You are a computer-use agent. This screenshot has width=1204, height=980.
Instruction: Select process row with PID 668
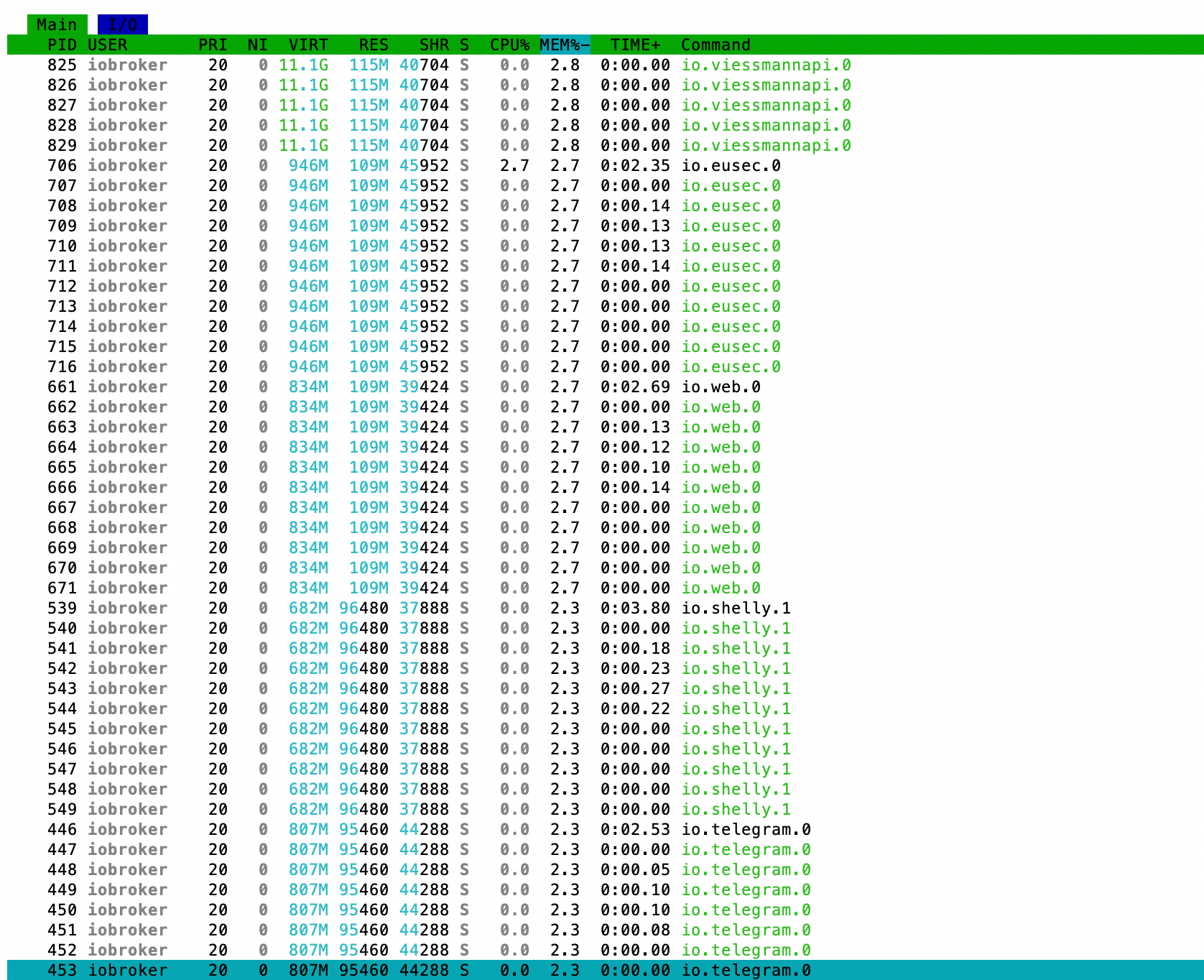click(605, 527)
